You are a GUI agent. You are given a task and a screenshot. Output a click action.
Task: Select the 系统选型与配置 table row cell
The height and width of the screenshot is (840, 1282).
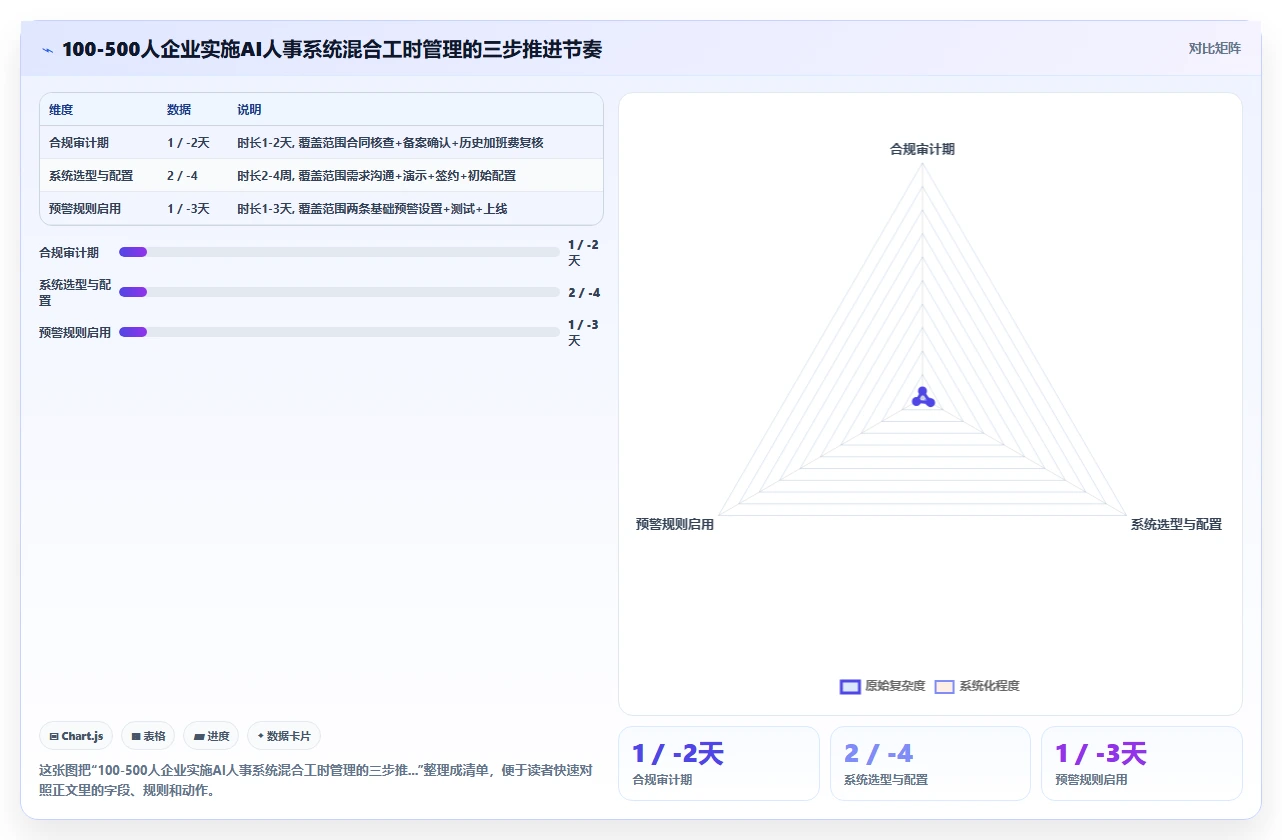[91, 176]
